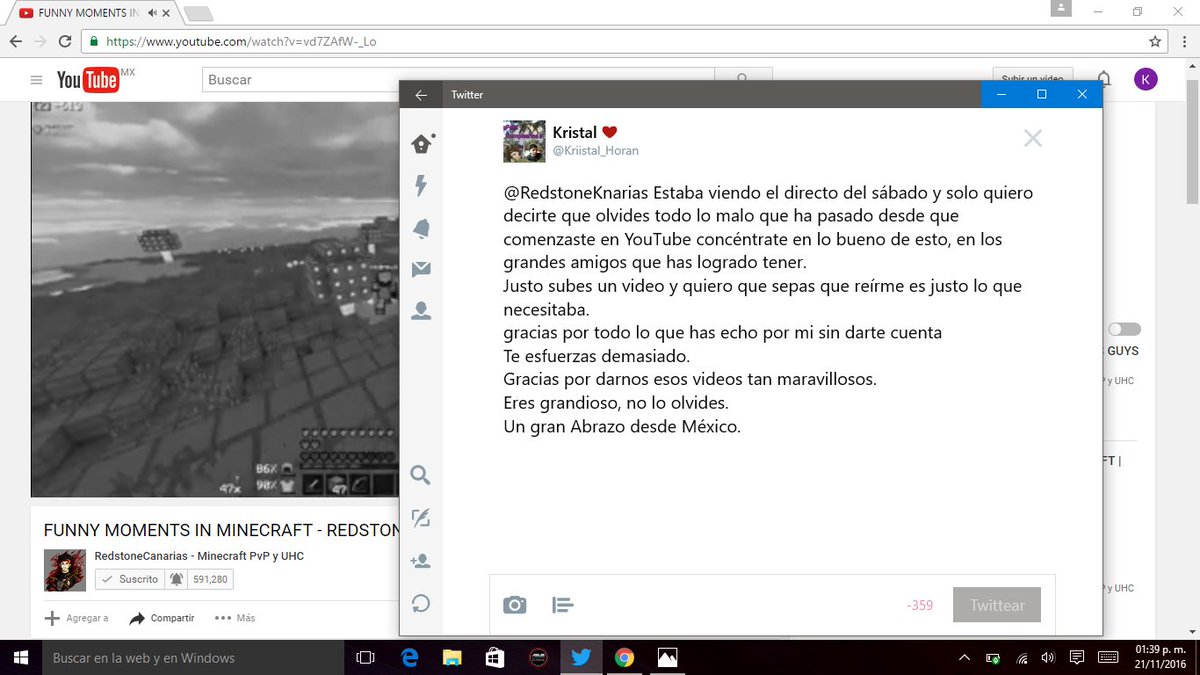Toggle autoplay switch on YouTube sidebar
Viewport: 1200px width, 675px height.
pyautogui.click(x=1124, y=329)
